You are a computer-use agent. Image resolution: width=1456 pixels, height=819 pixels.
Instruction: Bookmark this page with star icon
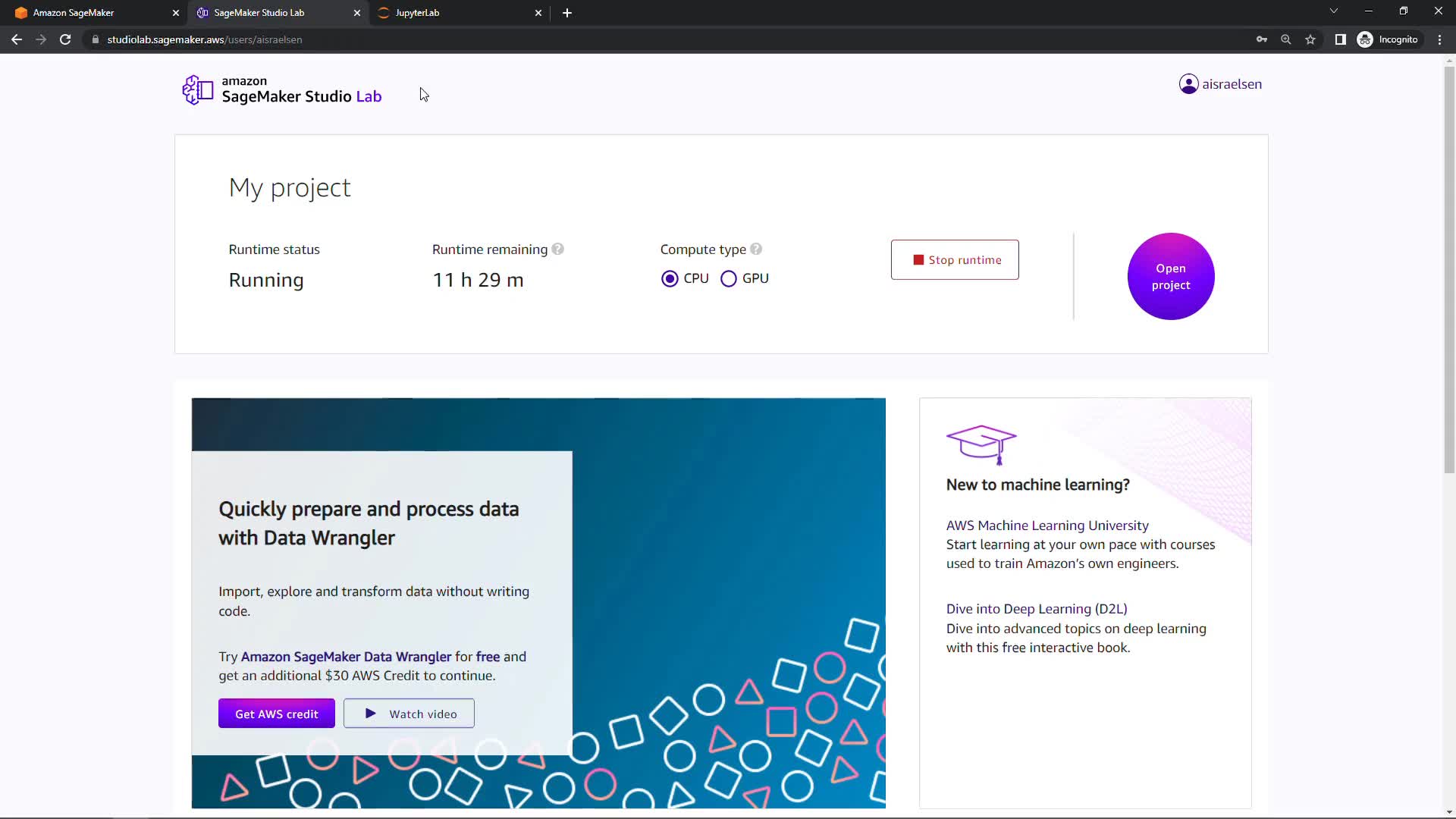click(x=1310, y=39)
